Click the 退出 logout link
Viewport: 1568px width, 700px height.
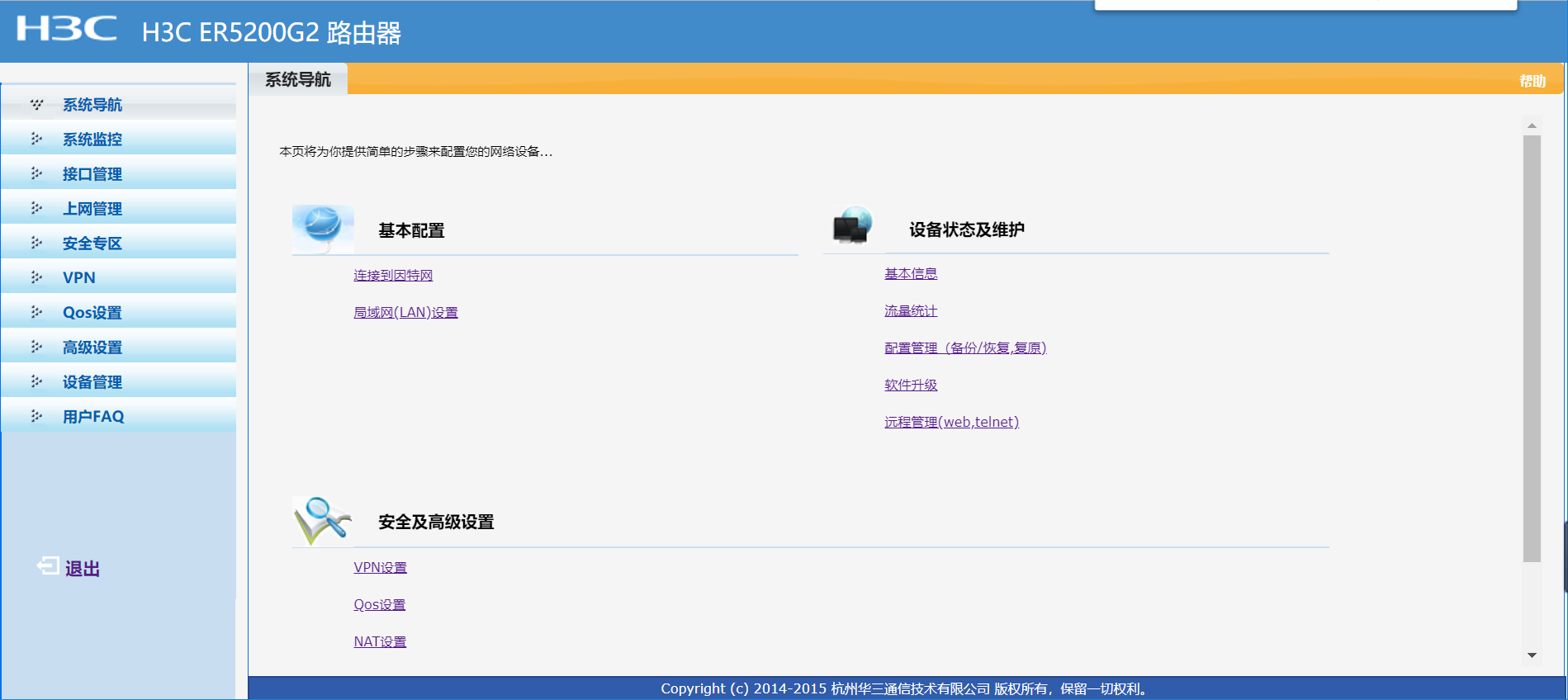[83, 569]
